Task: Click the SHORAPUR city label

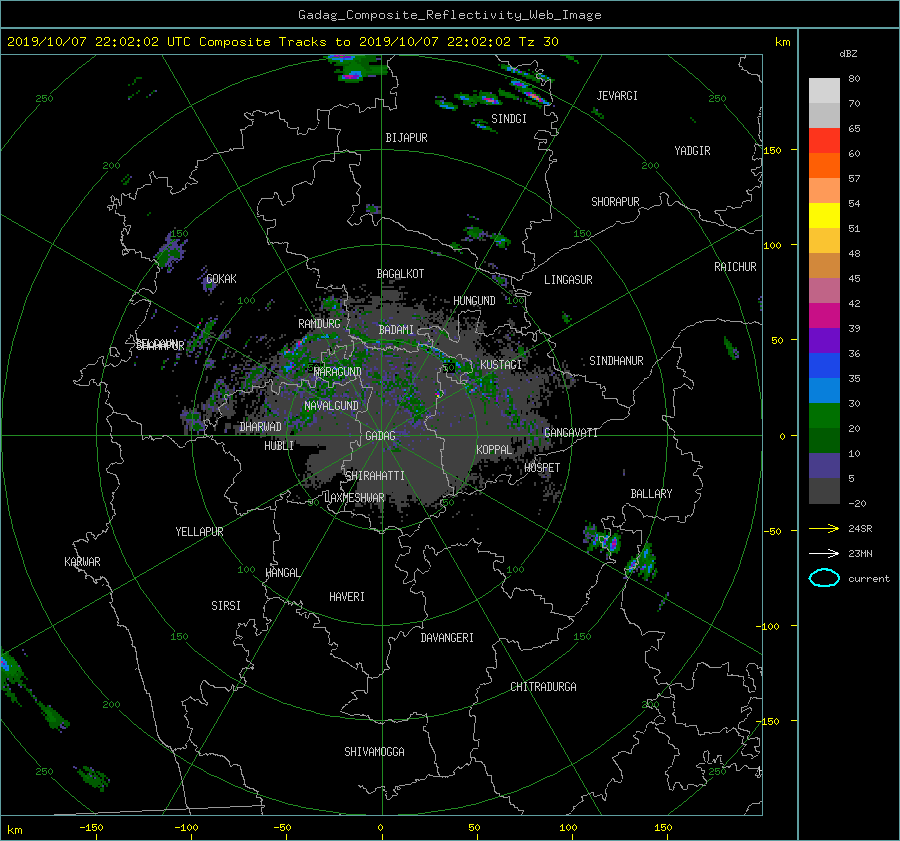Action: (x=615, y=202)
